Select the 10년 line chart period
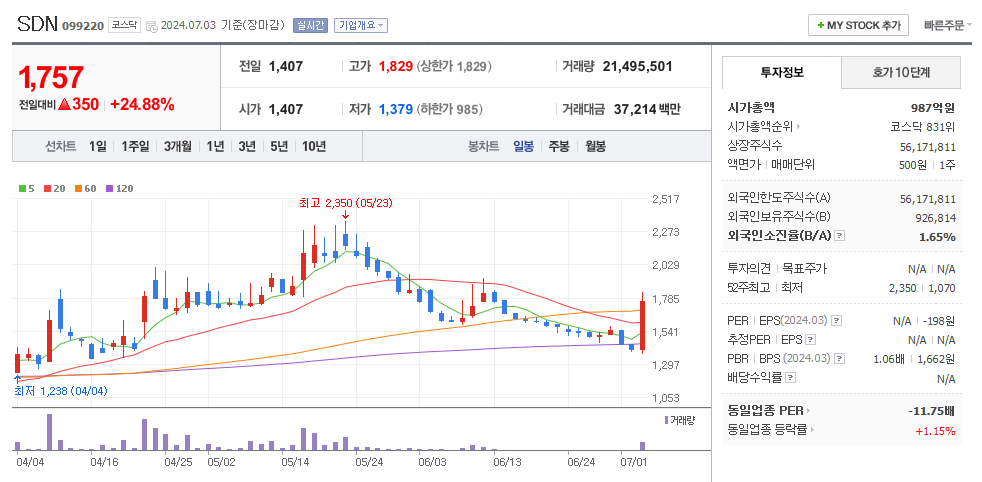 314,146
